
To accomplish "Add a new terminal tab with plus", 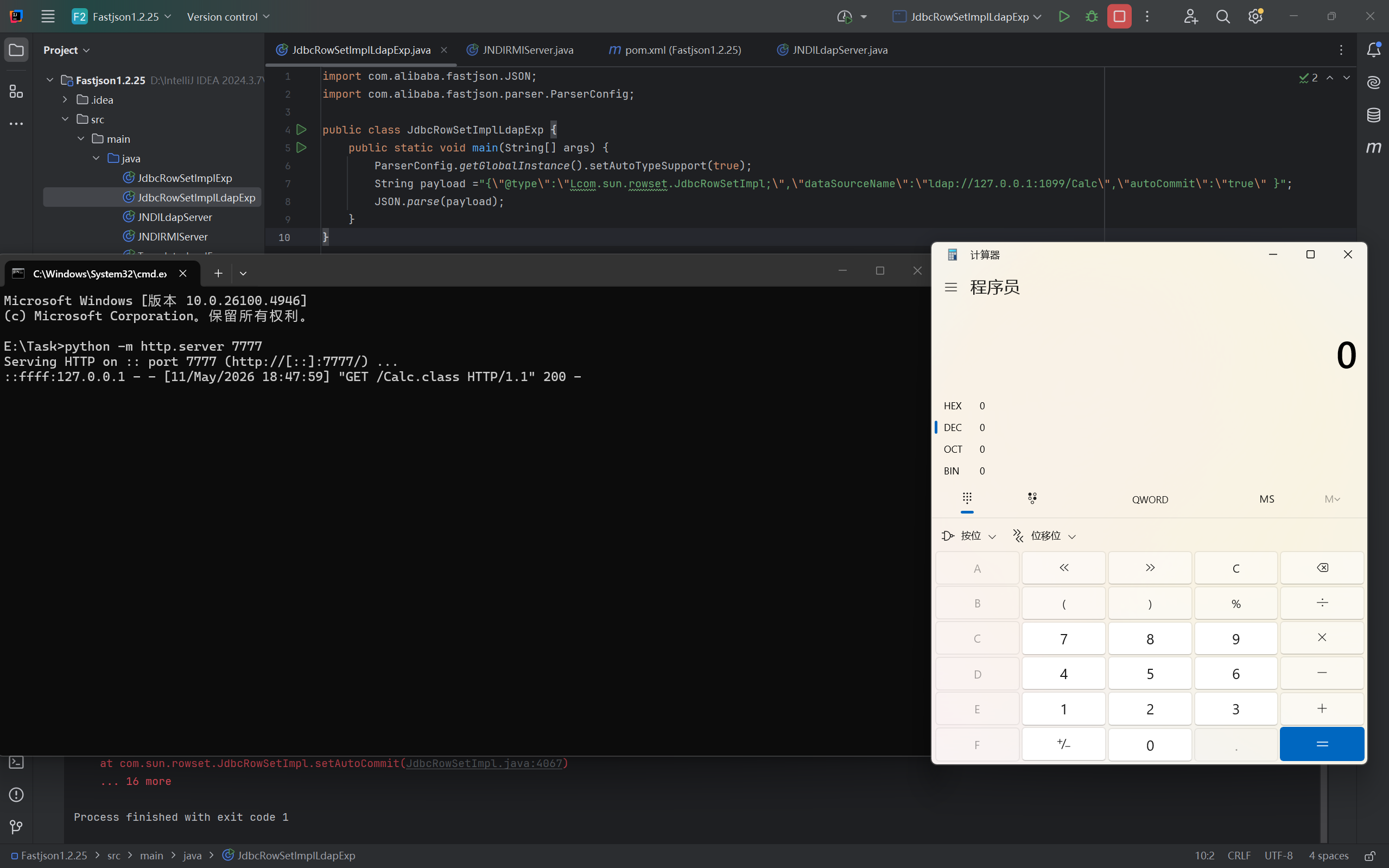I will point(218,273).
